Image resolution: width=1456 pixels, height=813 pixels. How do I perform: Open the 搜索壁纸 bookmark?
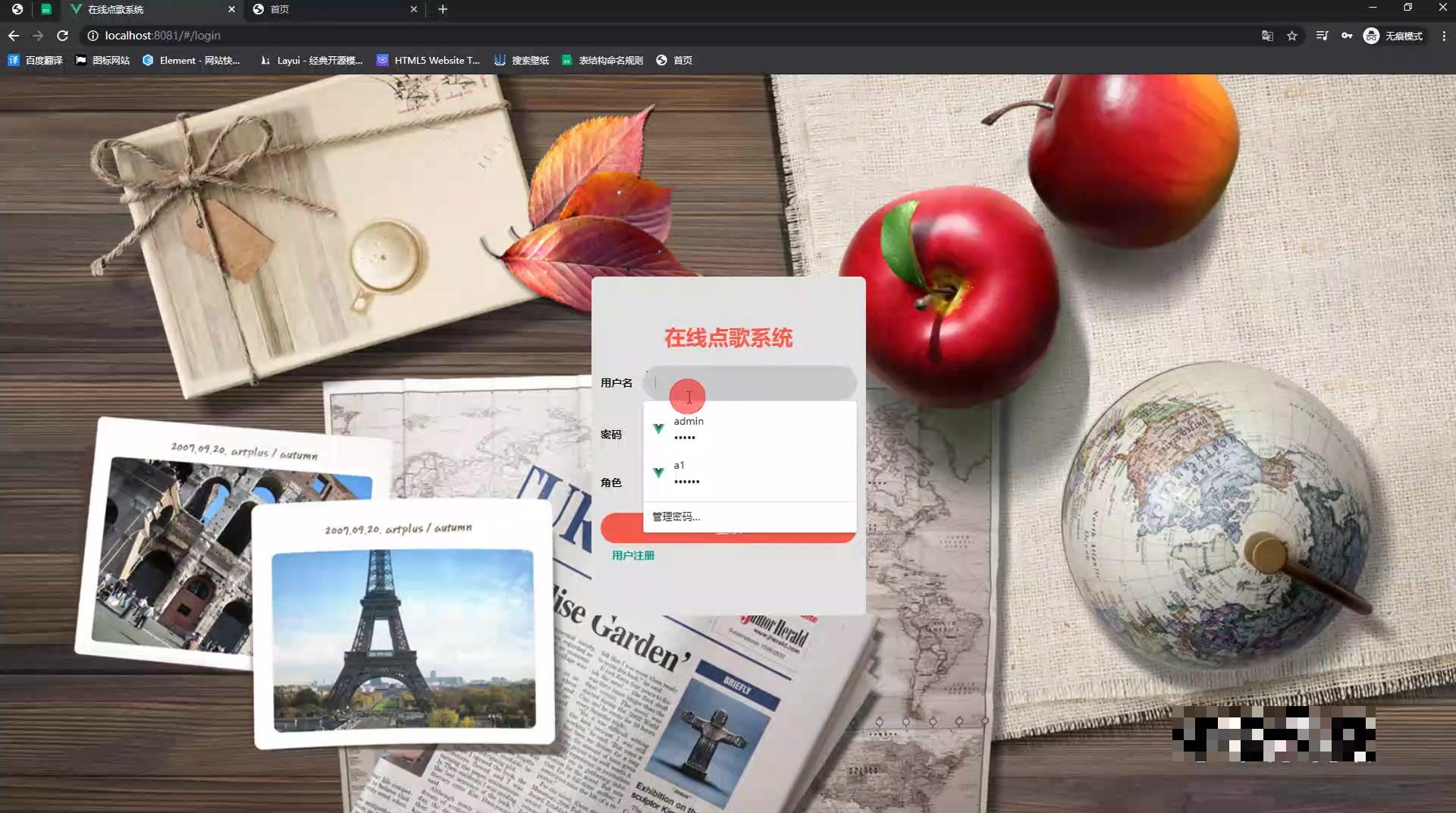click(x=522, y=60)
